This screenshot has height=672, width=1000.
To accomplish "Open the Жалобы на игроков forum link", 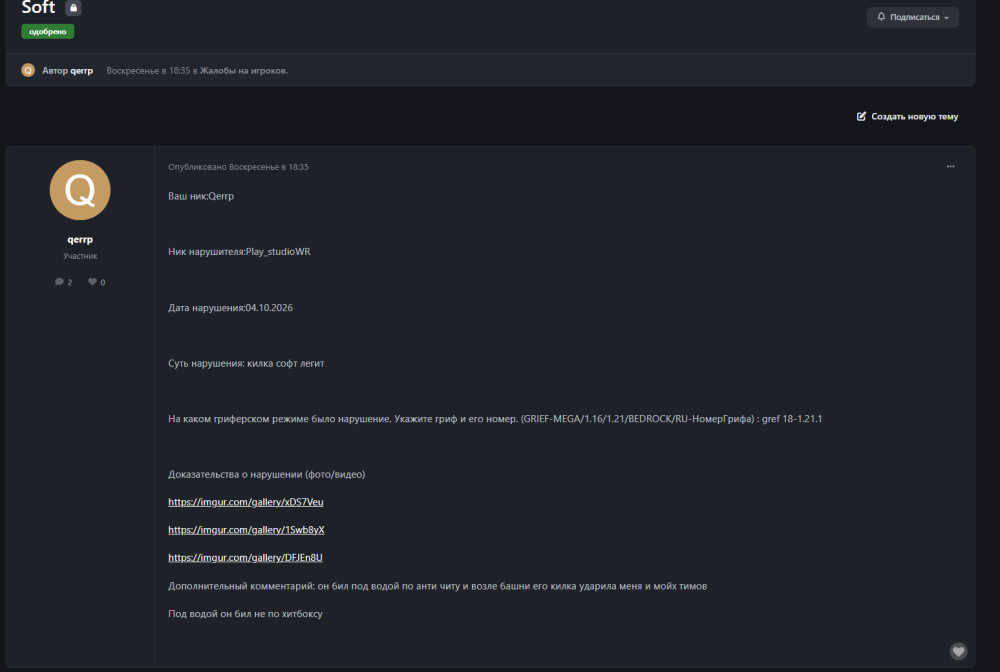I will [244, 71].
